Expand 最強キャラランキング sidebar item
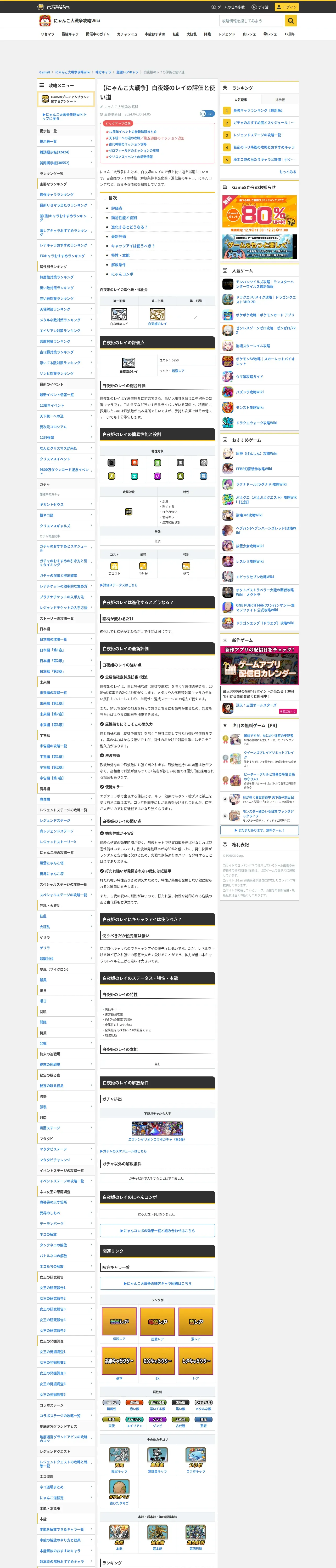 (66, 195)
